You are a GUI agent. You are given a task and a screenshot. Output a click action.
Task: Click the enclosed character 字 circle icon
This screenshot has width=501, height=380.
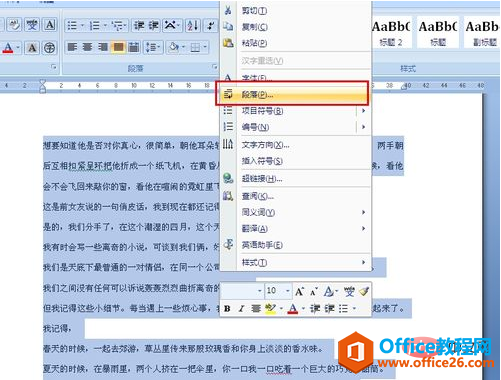(x=50, y=48)
